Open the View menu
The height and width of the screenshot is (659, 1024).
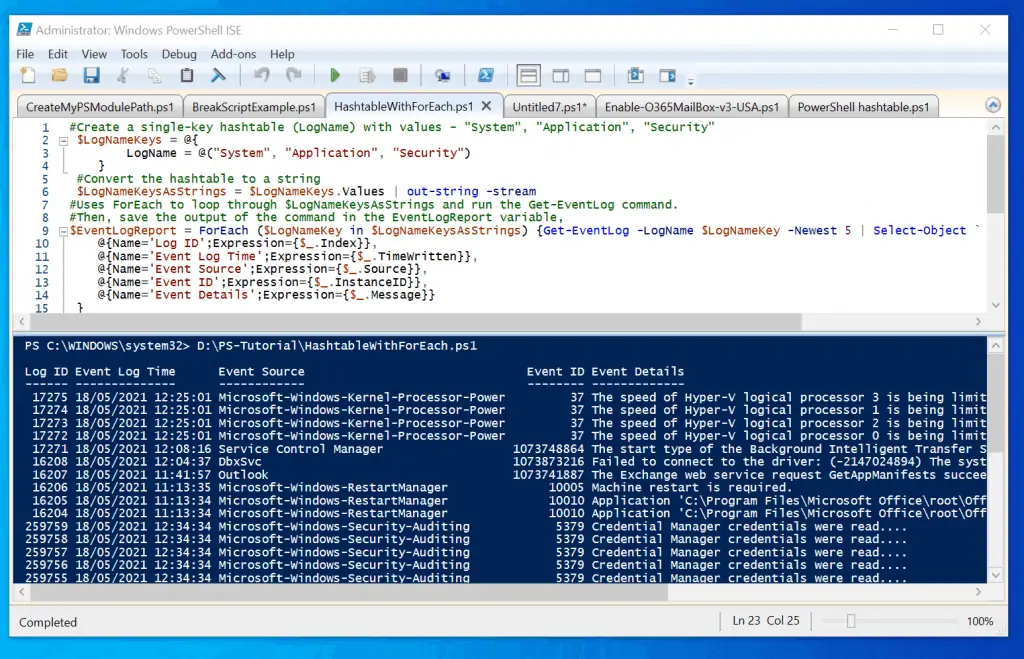pos(94,54)
